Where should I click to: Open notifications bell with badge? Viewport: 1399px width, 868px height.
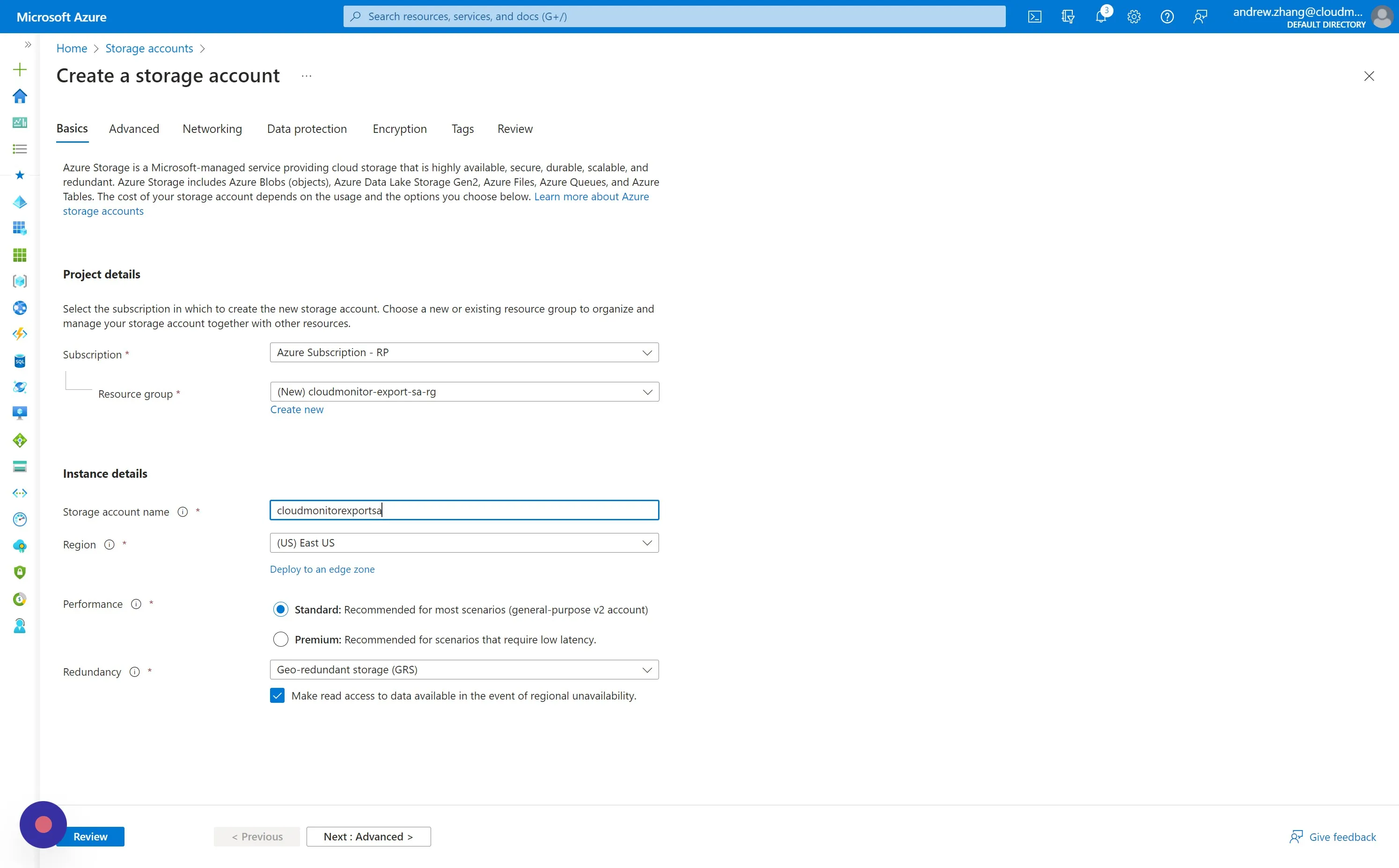pos(1101,15)
